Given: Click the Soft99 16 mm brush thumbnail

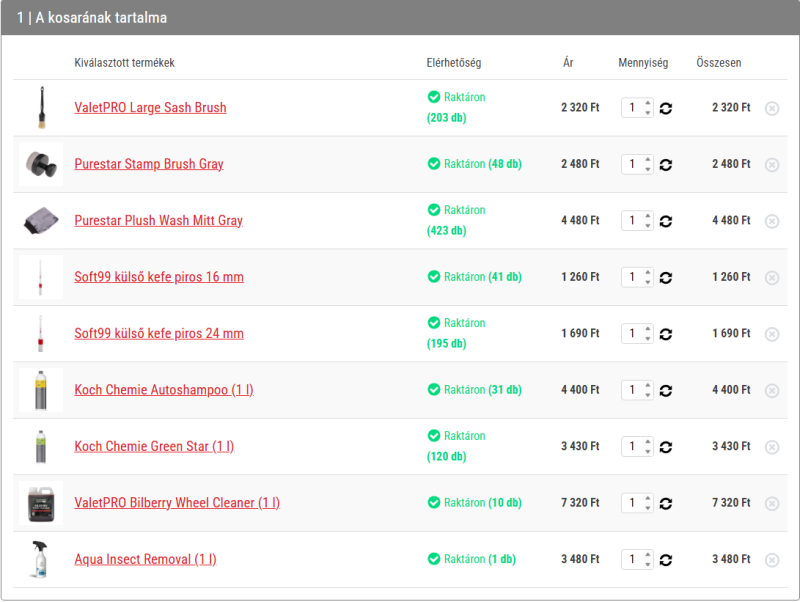Looking at the screenshot, I should tap(41, 277).
